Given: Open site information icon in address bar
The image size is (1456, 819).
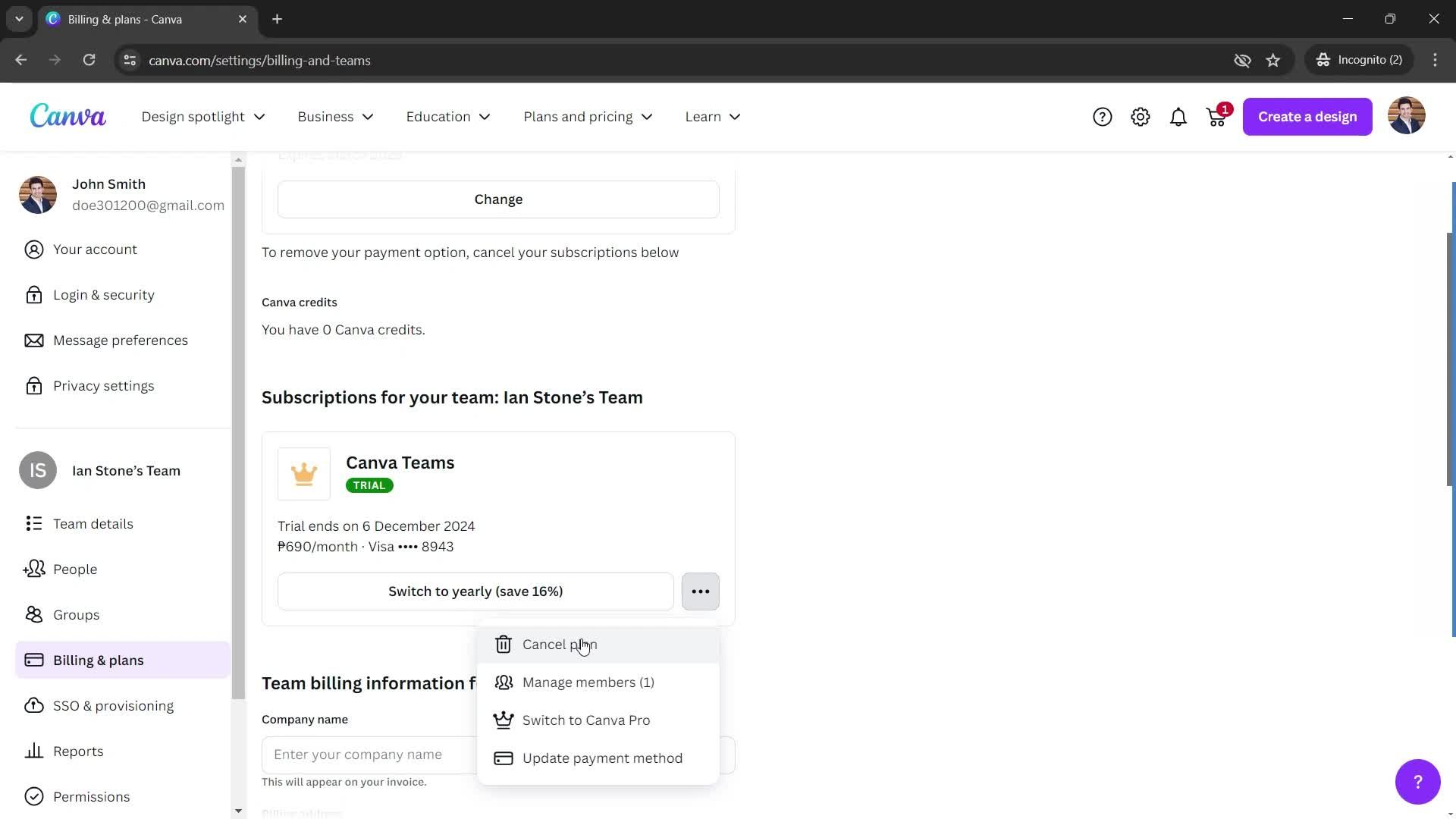Looking at the screenshot, I should click(130, 60).
